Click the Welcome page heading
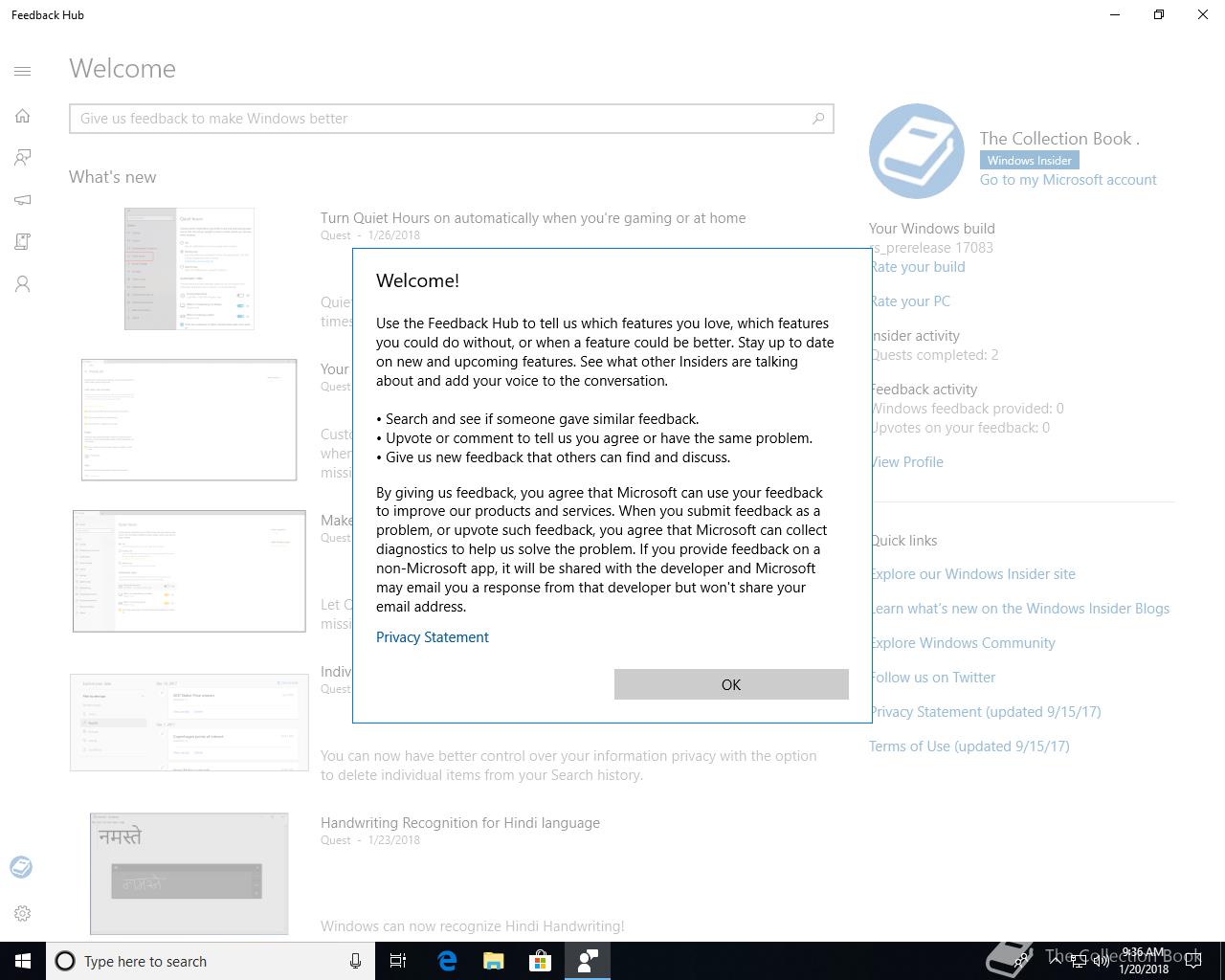This screenshot has width=1225, height=980. pyautogui.click(x=122, y=69)
